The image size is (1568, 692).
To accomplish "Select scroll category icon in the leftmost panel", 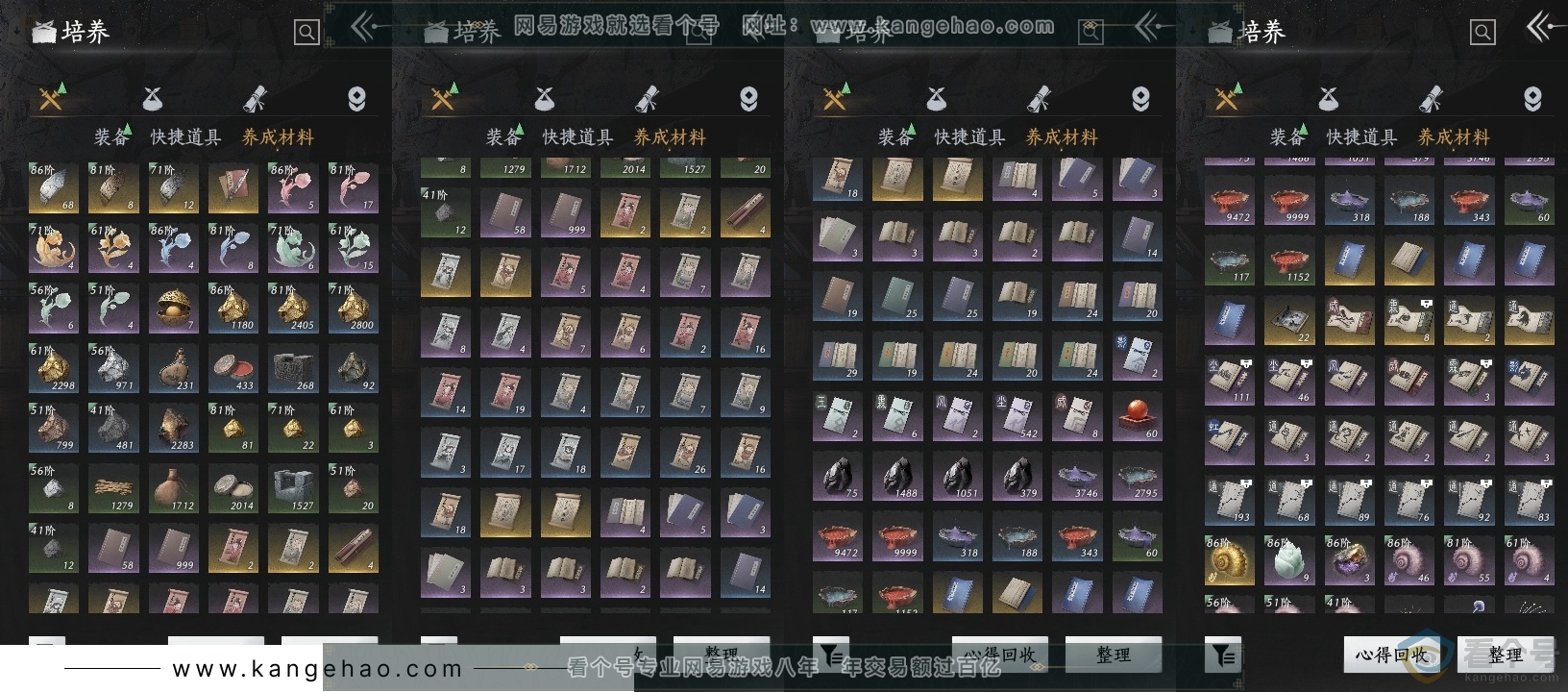I will tap(255, 98).
